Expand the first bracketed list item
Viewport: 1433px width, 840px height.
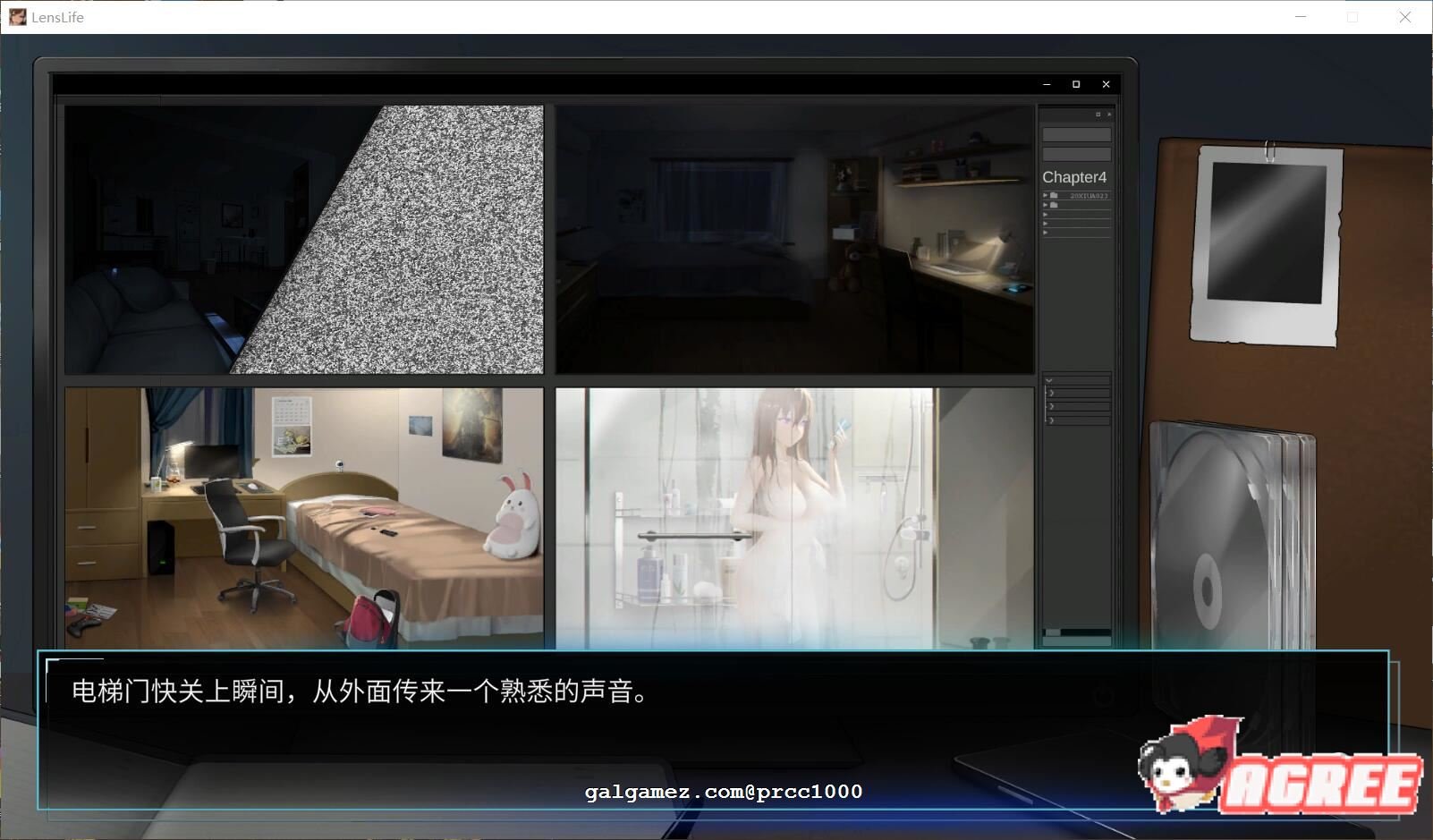click(x=1051, y=393)
